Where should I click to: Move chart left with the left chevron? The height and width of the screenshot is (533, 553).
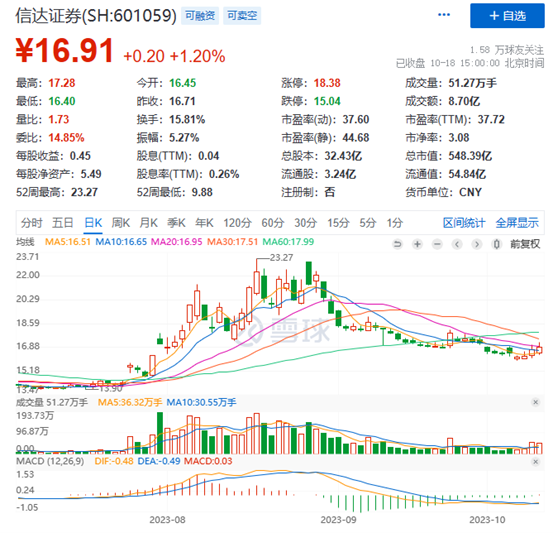[457, 244]
